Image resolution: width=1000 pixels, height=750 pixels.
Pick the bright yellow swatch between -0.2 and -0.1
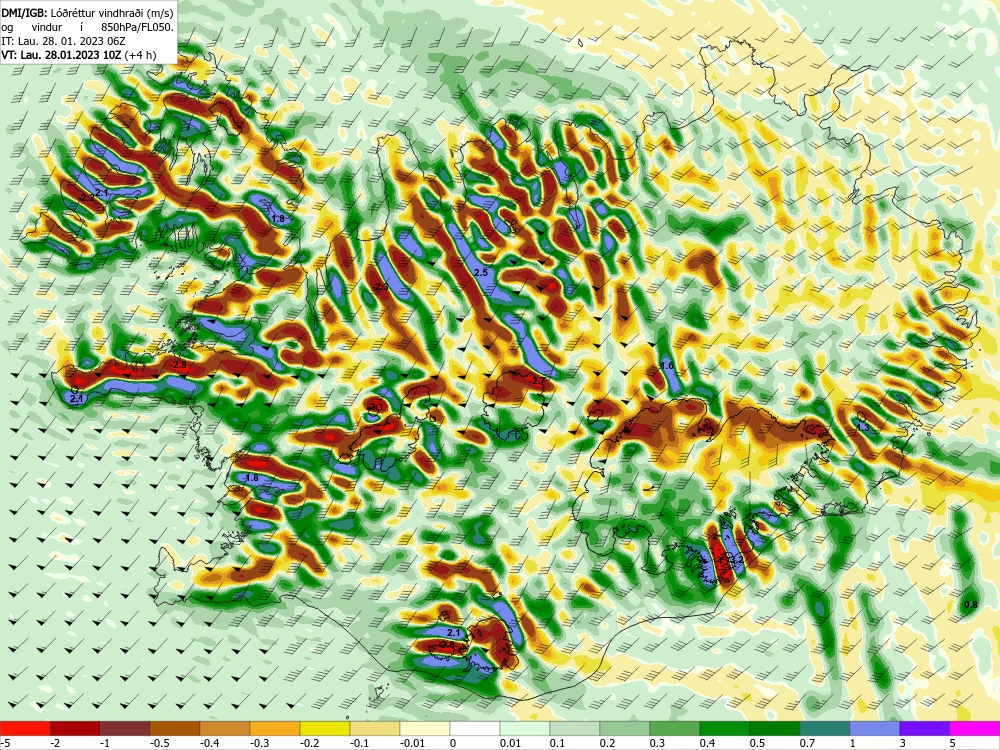pos(325,728)
